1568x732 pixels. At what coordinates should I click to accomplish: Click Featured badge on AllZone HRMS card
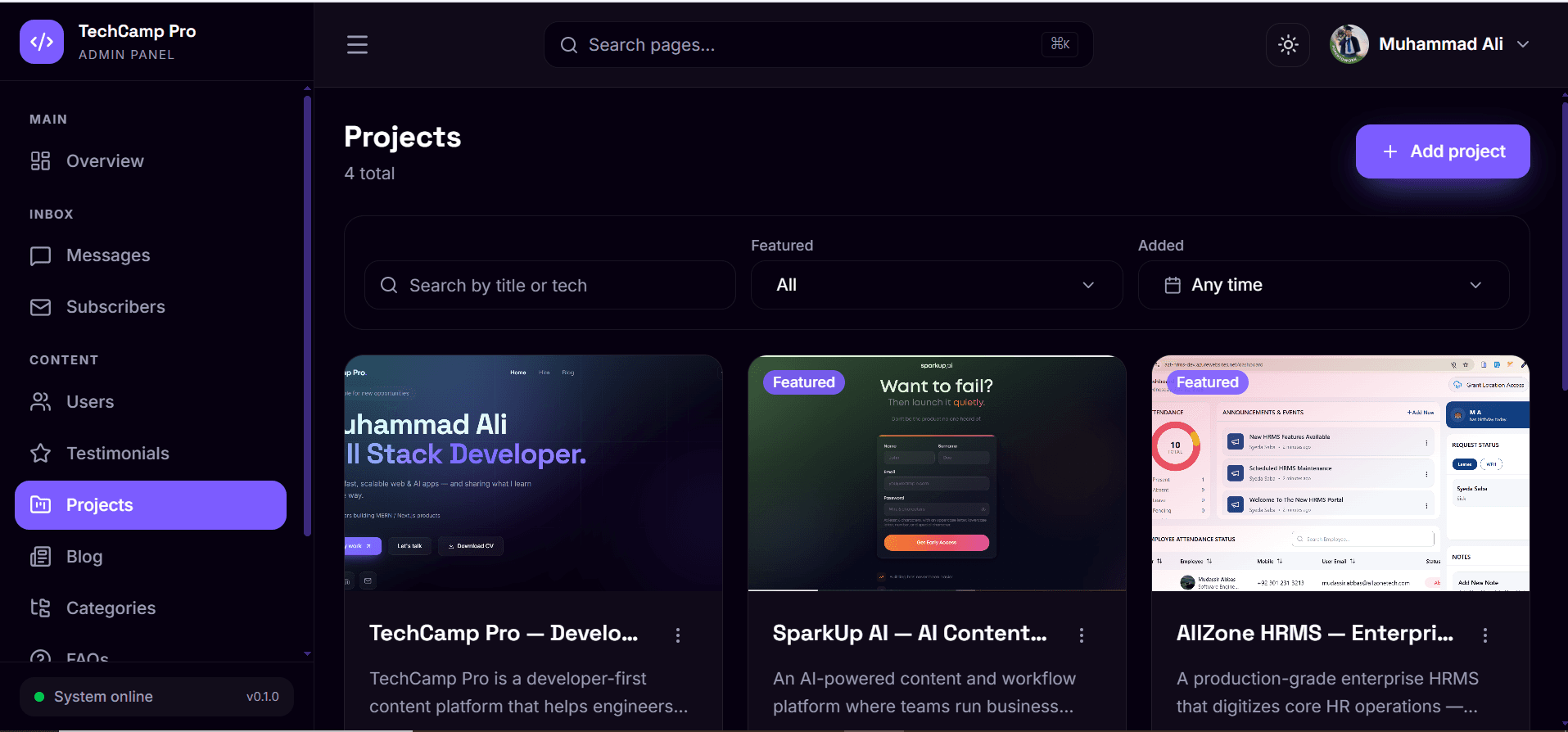(x=1207, y=382)
